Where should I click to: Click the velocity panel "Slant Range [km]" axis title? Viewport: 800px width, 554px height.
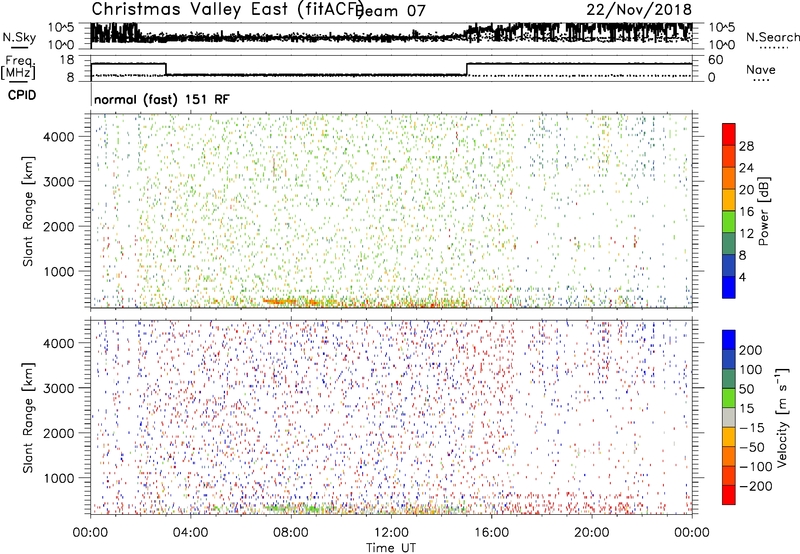click(x=28, y=418)
